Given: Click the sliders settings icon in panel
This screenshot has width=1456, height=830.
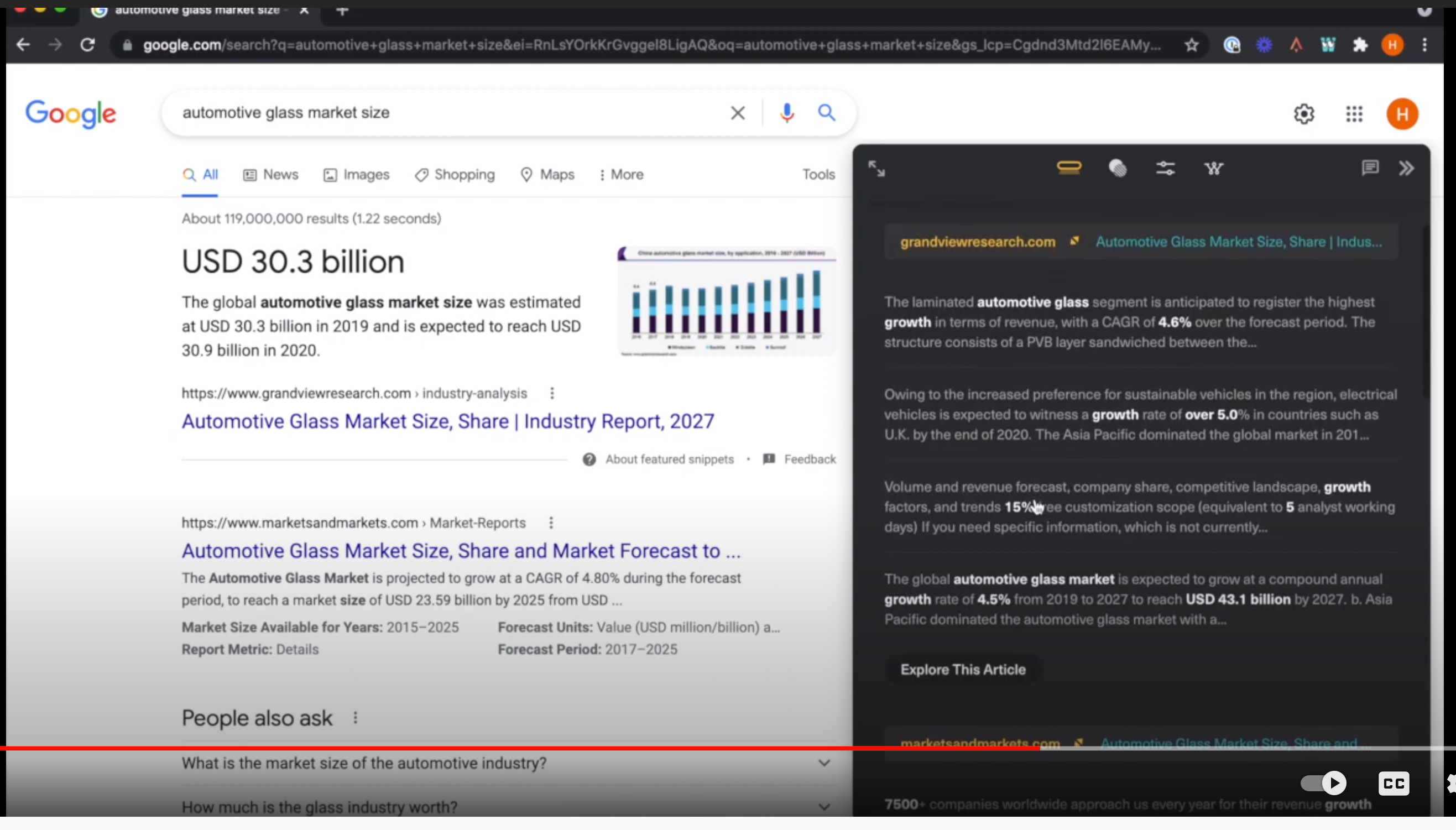Looking at the screenshot, I should point(1165,168).
